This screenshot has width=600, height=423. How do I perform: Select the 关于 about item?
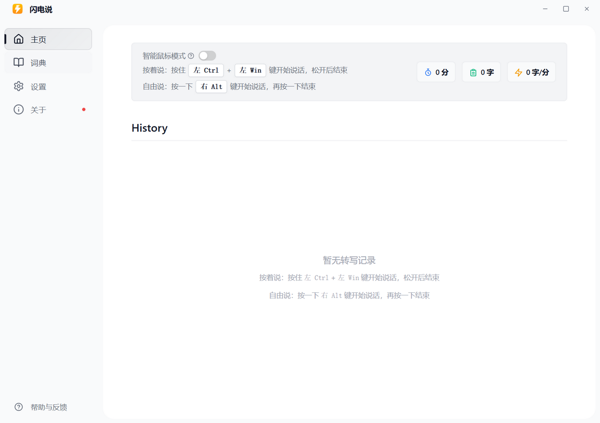[38, 110]
